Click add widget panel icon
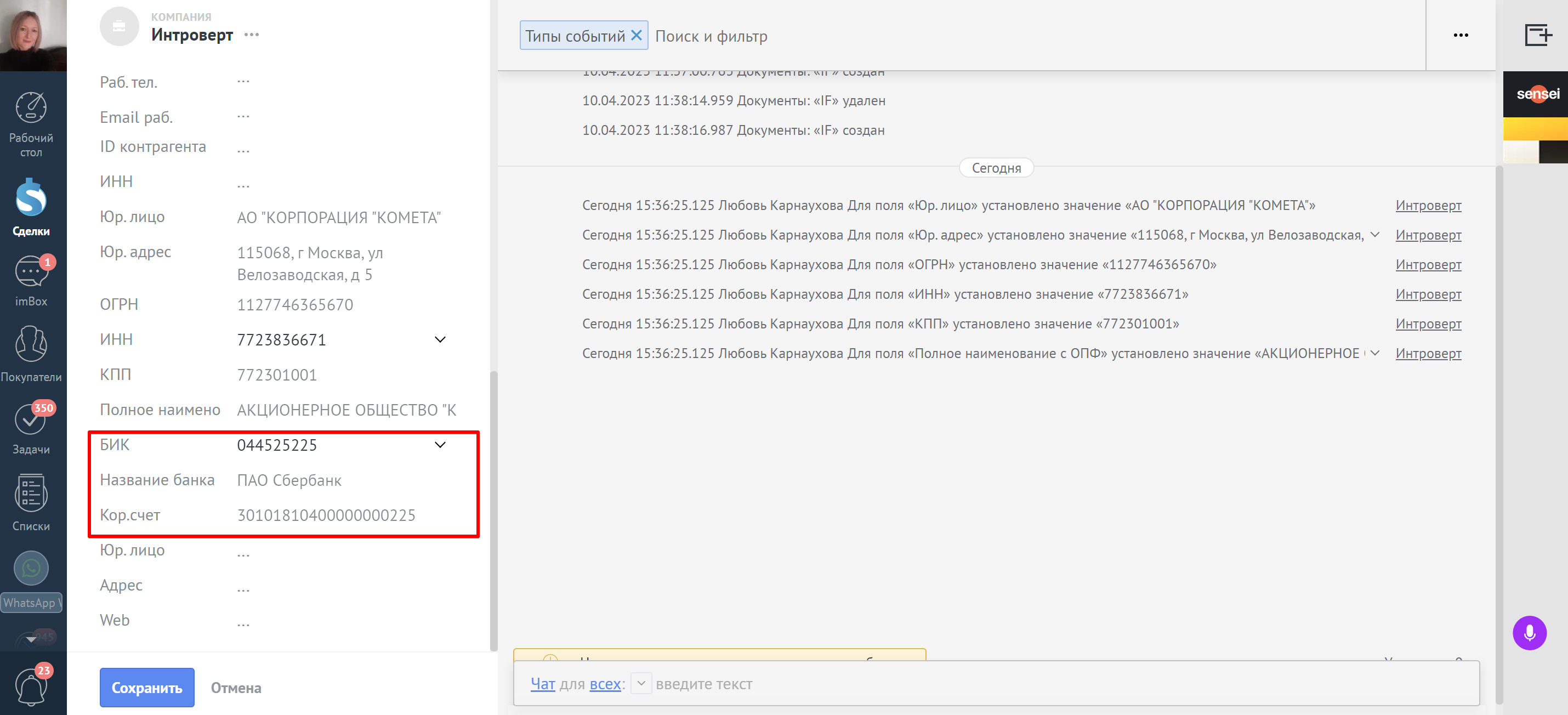1568x715 pixels. [x=1537, y=35]
